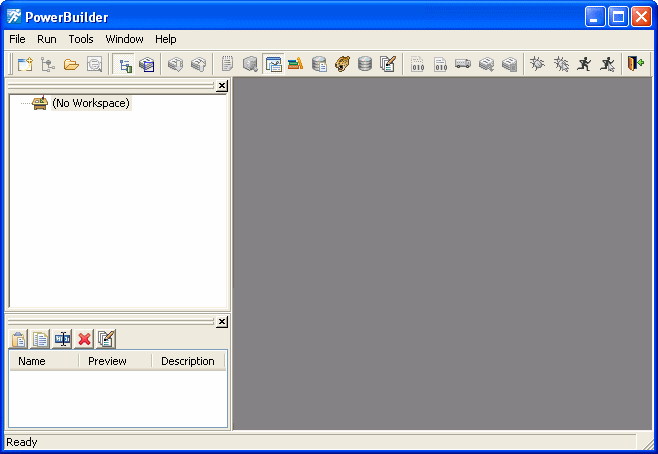Close the System Tree panel

coord(222,86)
